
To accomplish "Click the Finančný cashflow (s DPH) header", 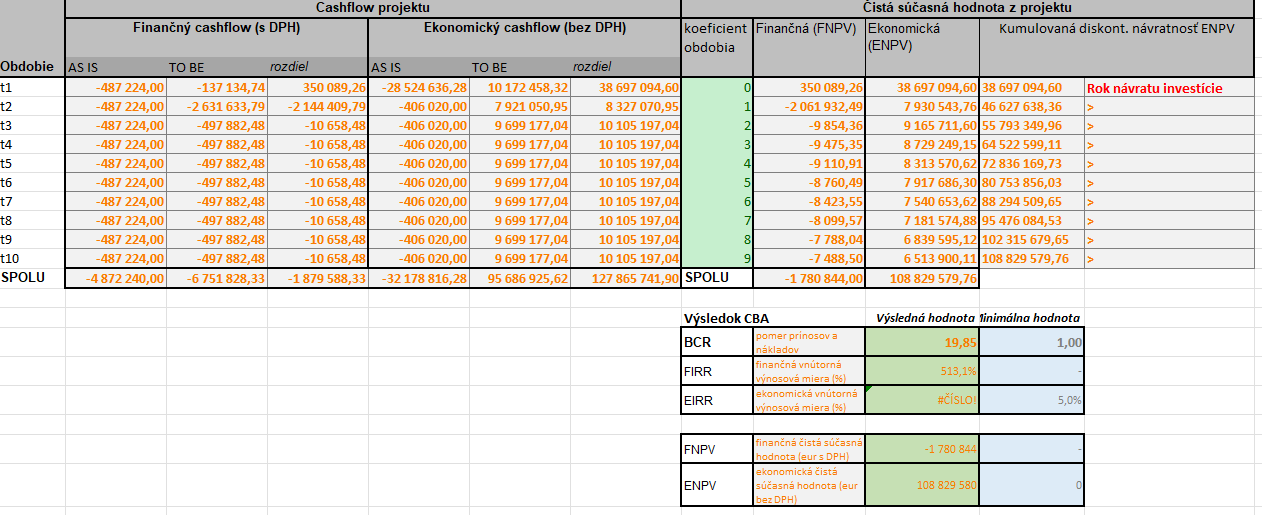I will (x=217, y=28).
